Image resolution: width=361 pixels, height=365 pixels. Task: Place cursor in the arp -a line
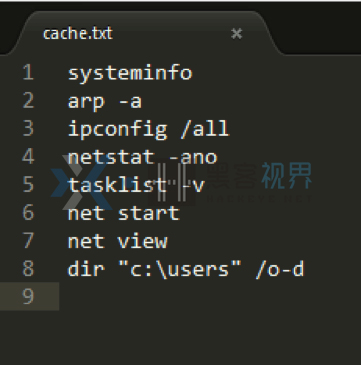click(x=105, y=101)
